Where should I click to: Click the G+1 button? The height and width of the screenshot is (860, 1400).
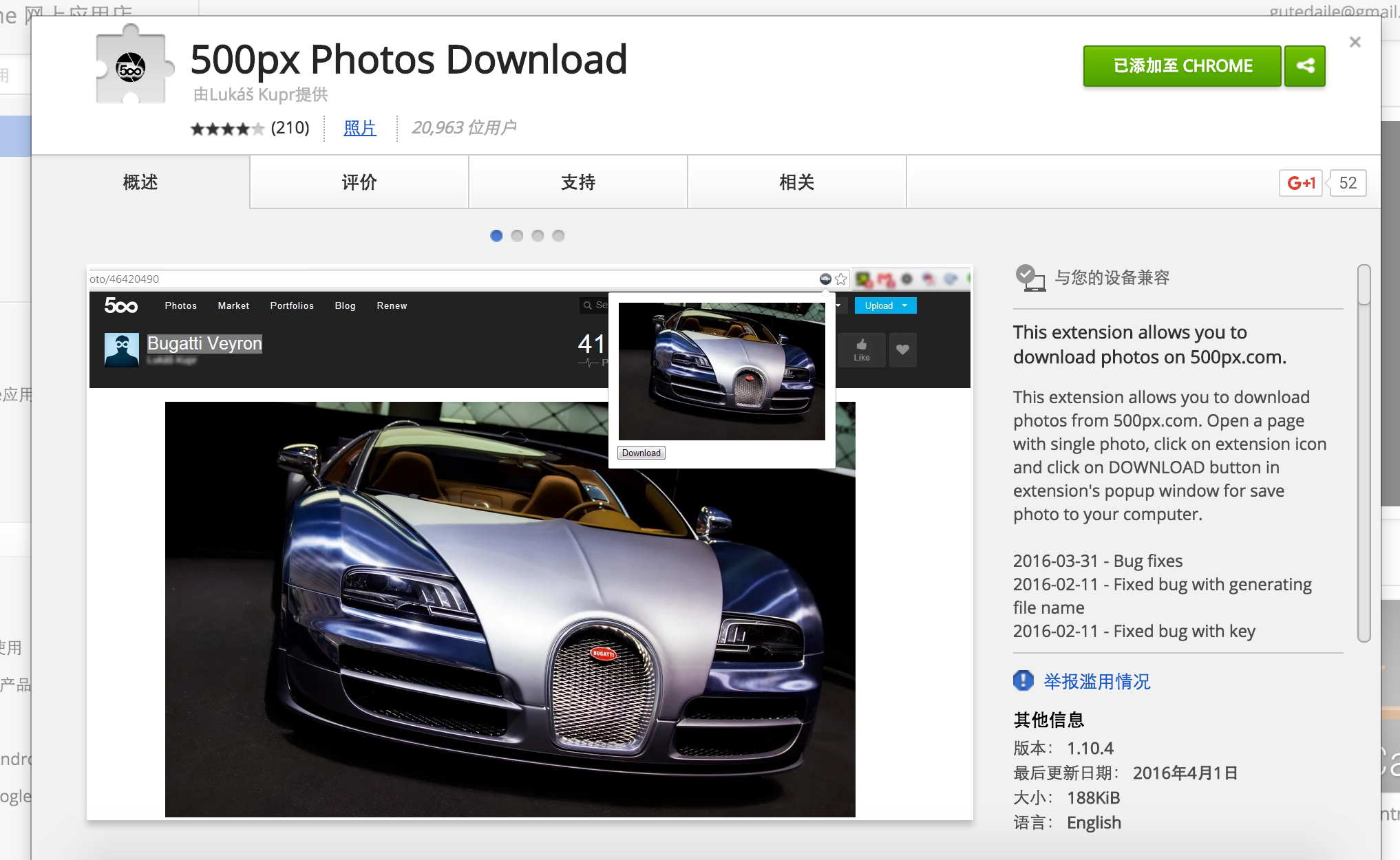[x=1301, y=183]
